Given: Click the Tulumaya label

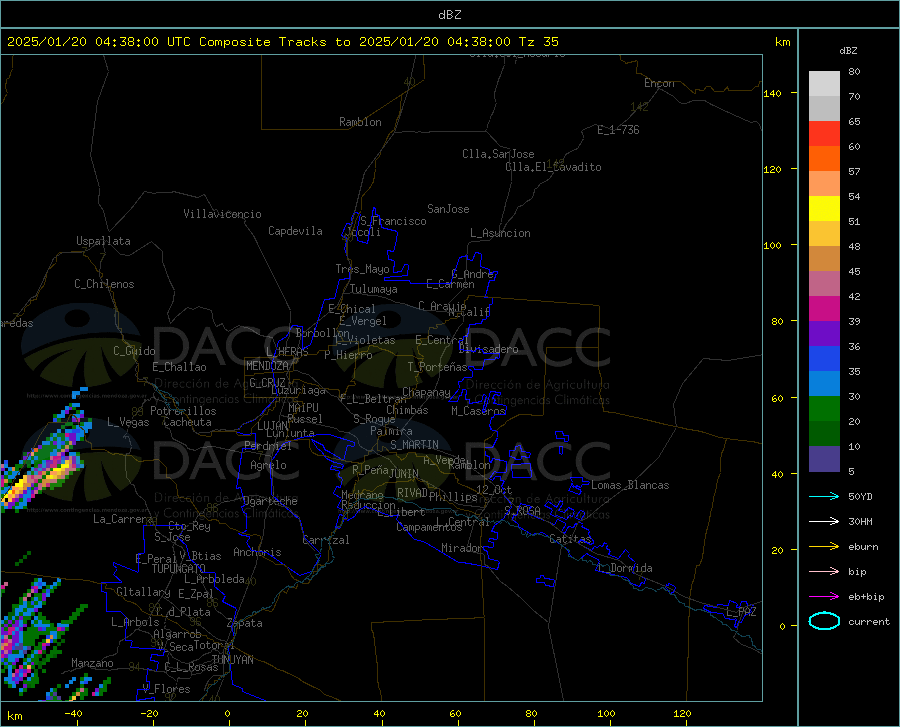Looking at the screenshot, I should click(374, 289).
